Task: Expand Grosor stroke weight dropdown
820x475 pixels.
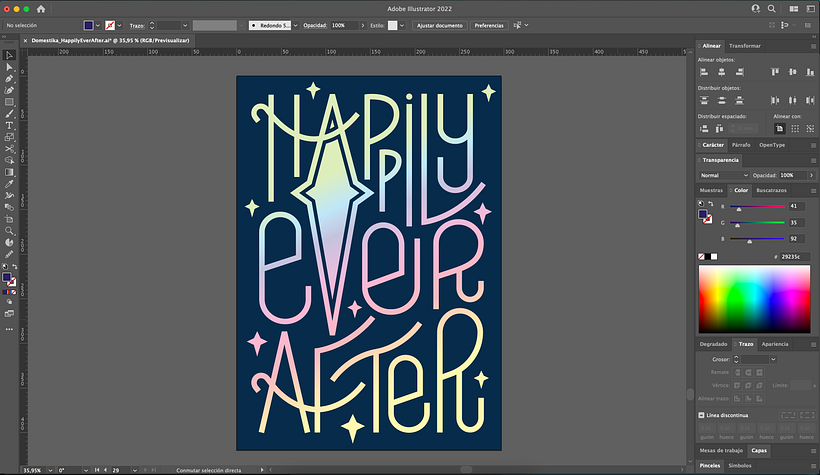Action: coord(773,359)
